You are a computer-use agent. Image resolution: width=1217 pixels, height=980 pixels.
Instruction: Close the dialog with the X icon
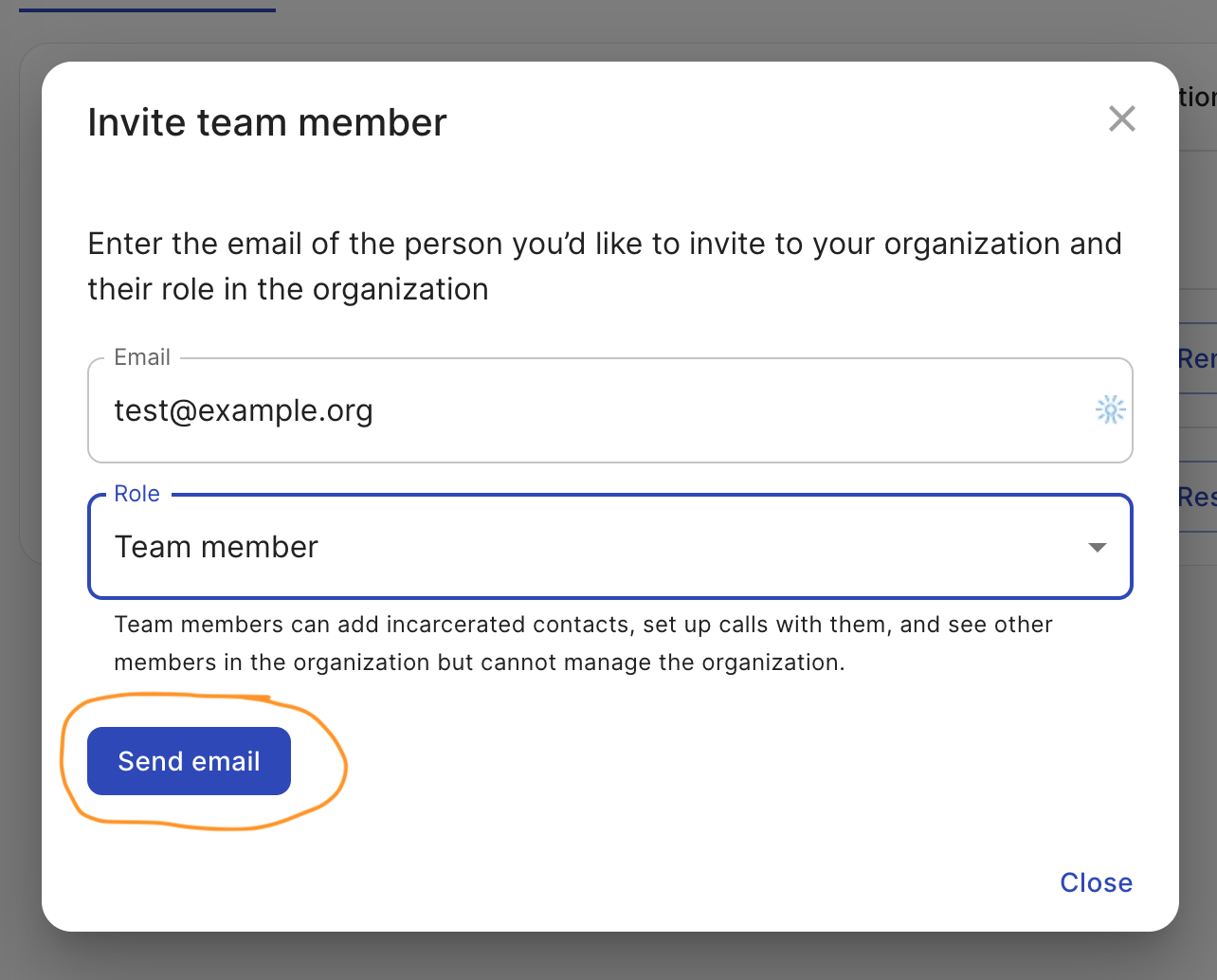1121,119
